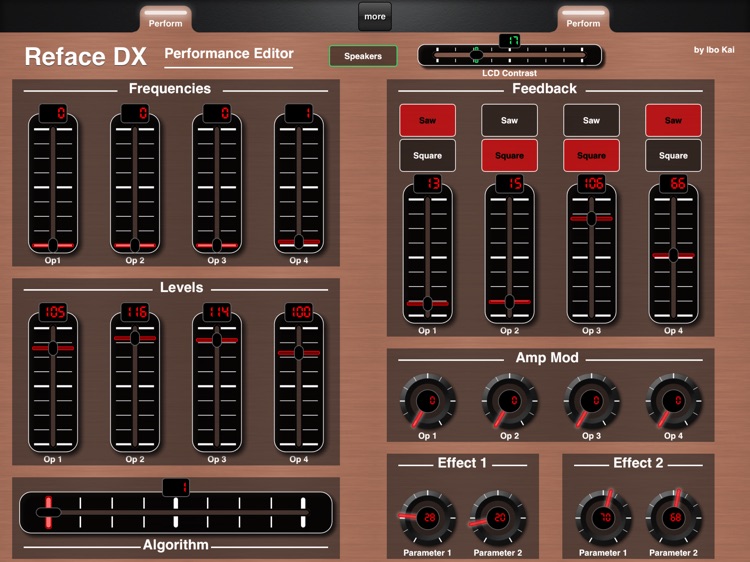Click the Amp Mod Op 2 knob
Image resolution: width=750 pixels, height=562 pixels.
[509, 401]
